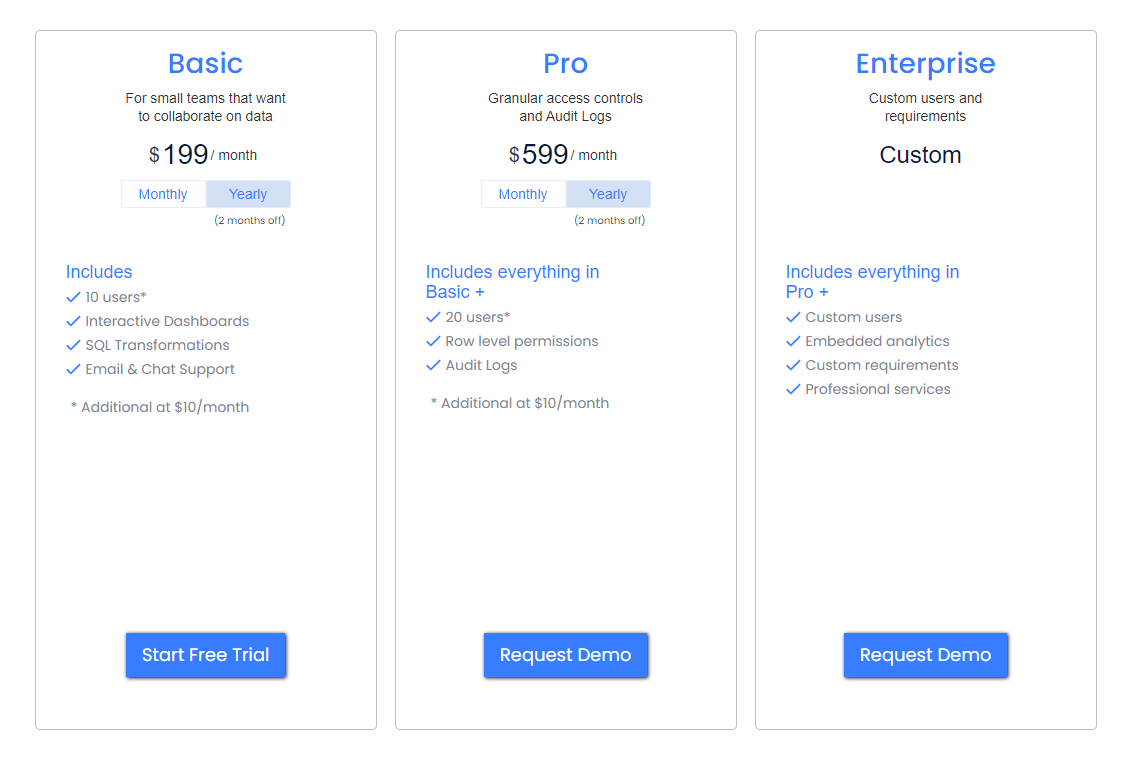Click the checkmark beside Custom users
This screenshot has height=761, width=1135.
[793, 317]
